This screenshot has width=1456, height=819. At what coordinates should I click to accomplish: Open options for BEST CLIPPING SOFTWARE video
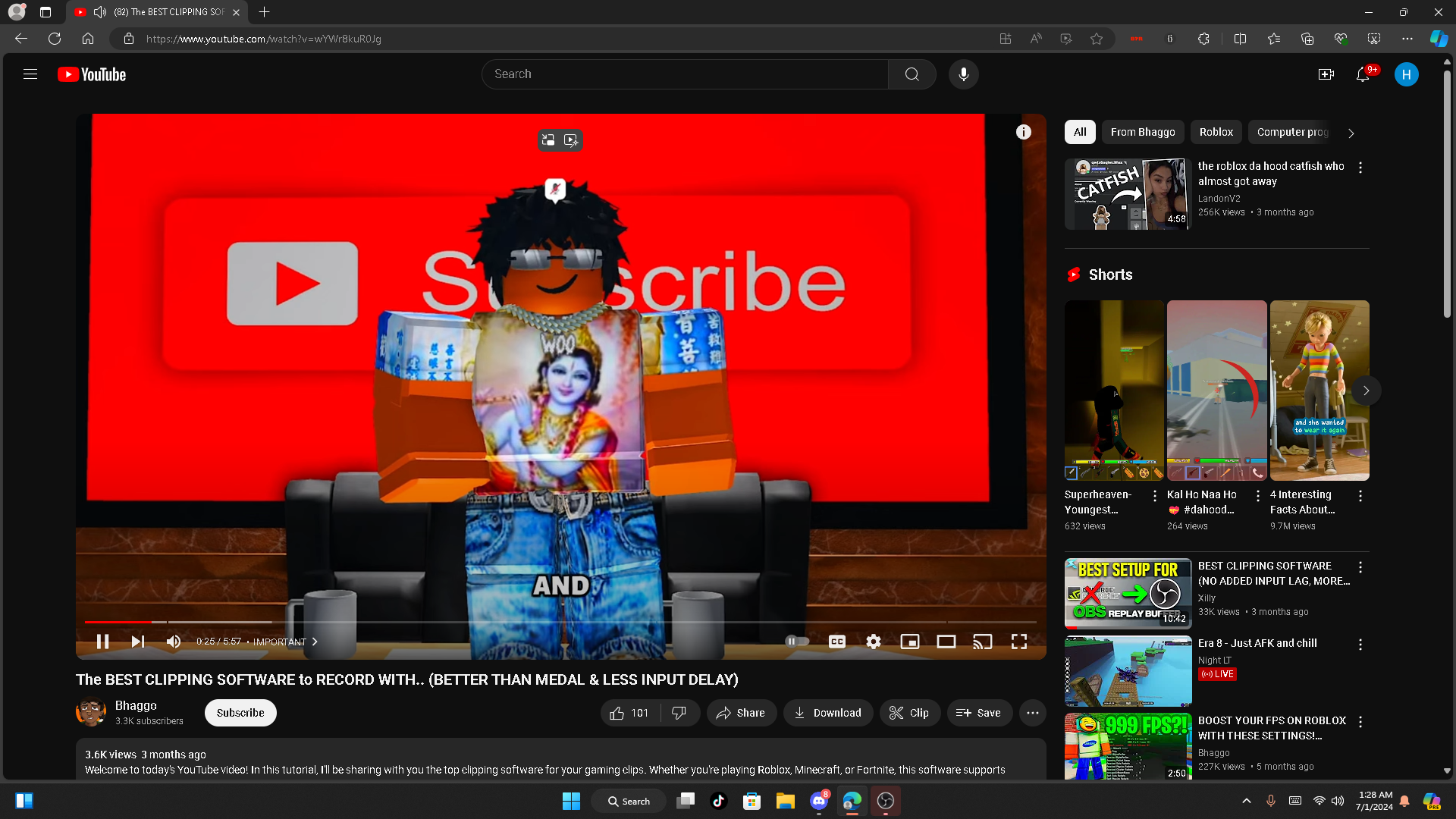point(1360,567)
